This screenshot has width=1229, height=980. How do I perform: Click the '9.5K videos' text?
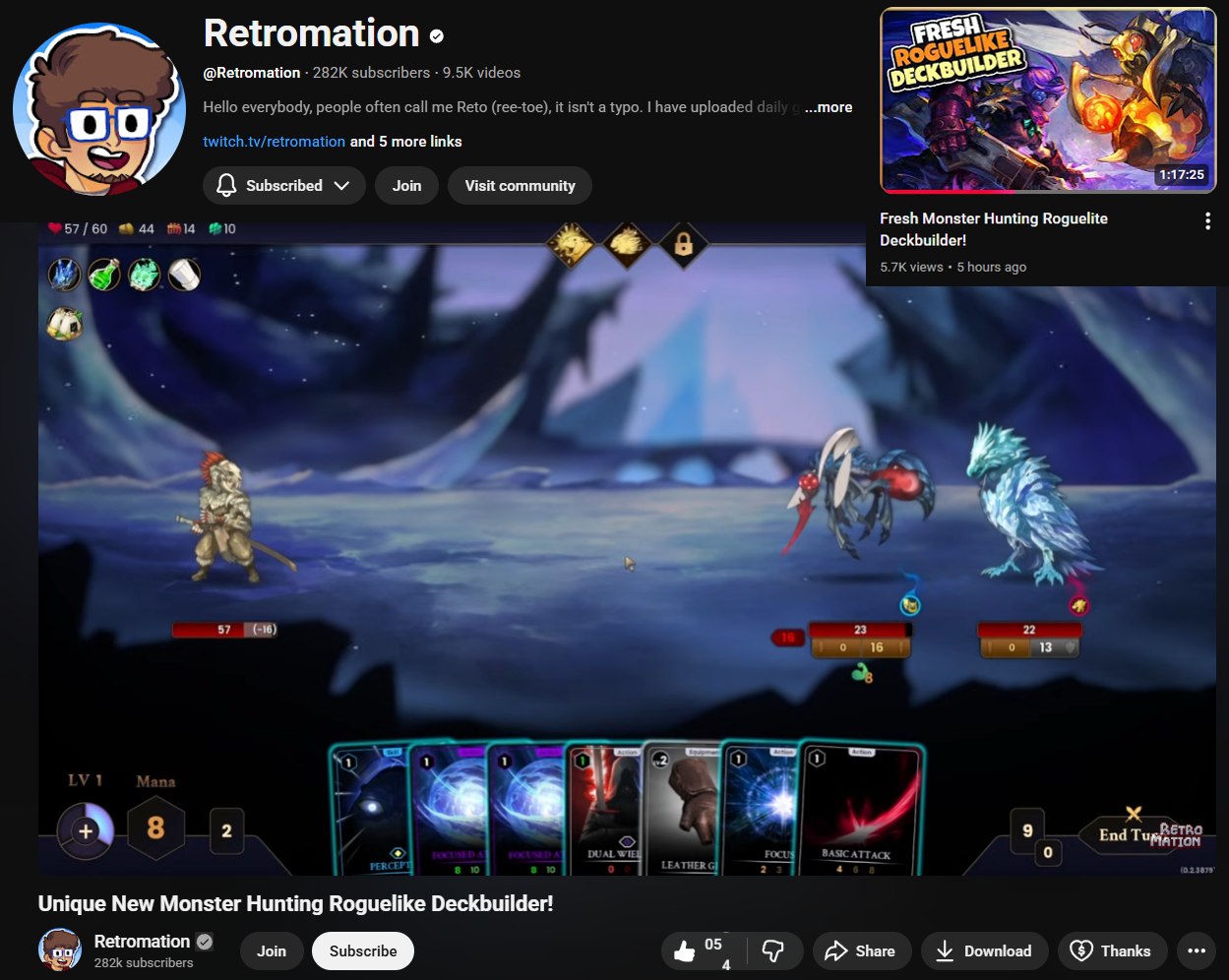(x=481, y=73)
